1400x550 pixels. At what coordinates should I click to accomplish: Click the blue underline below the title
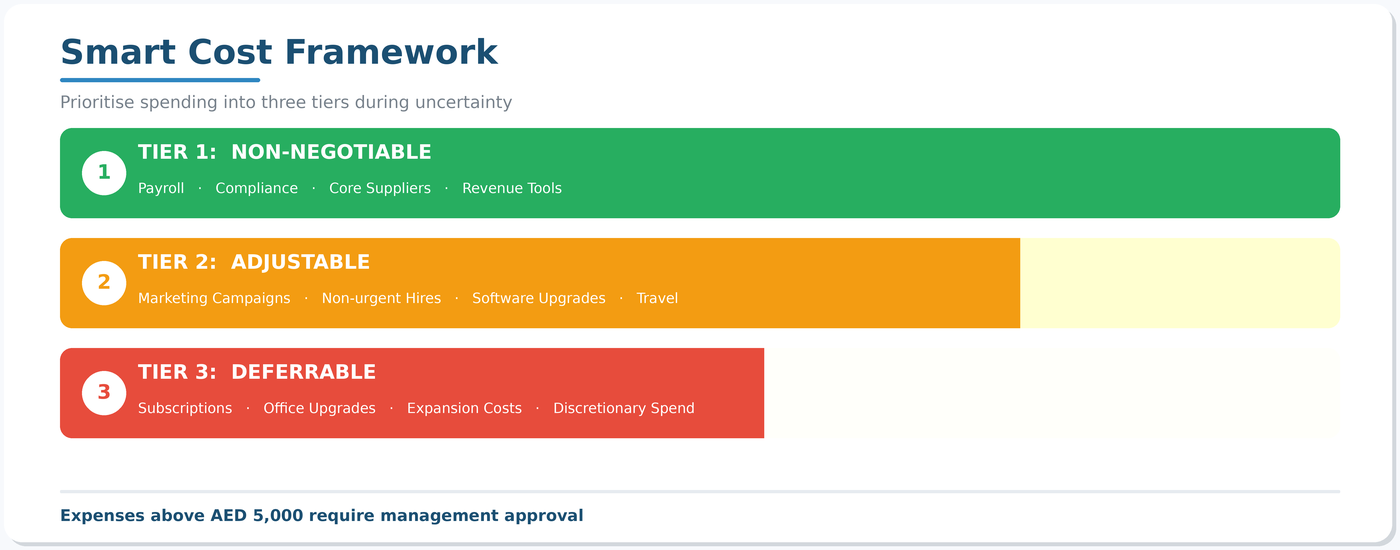(160, 80)
